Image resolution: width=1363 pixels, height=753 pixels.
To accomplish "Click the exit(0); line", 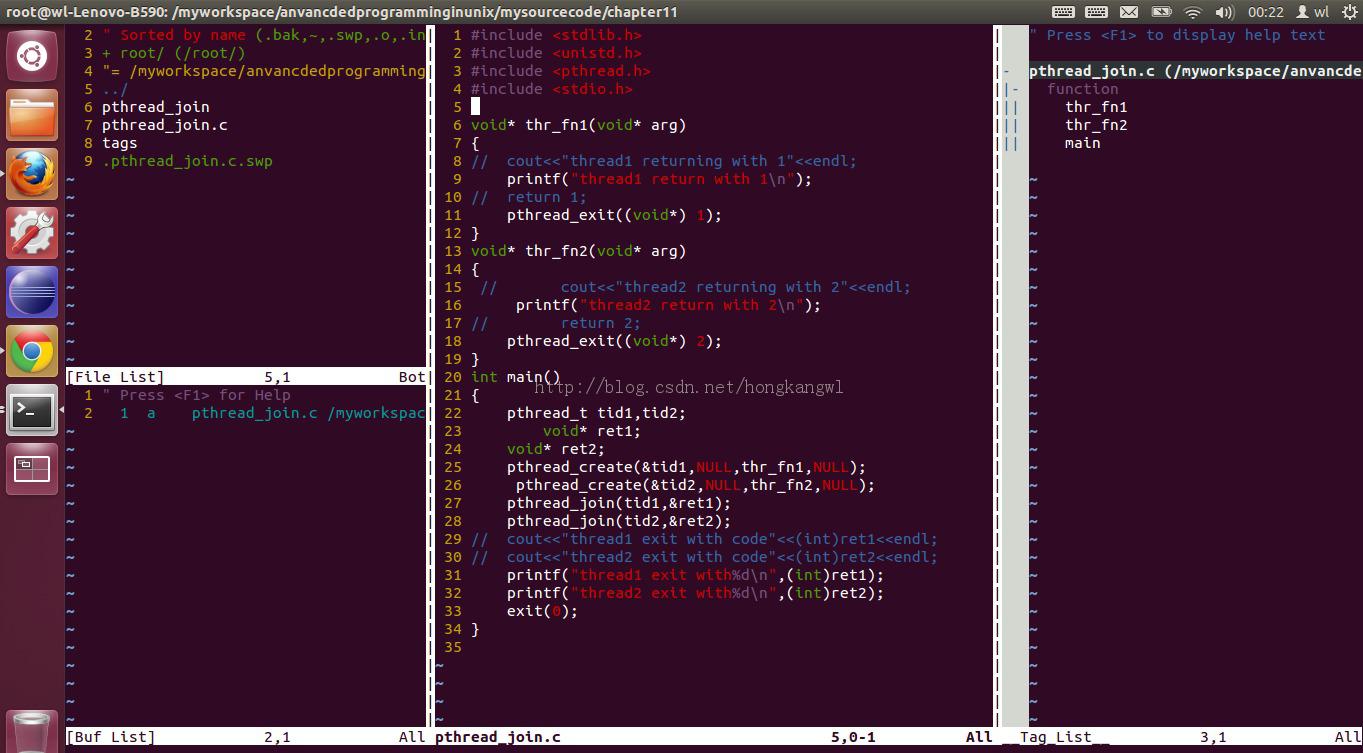I will [542, 611].
